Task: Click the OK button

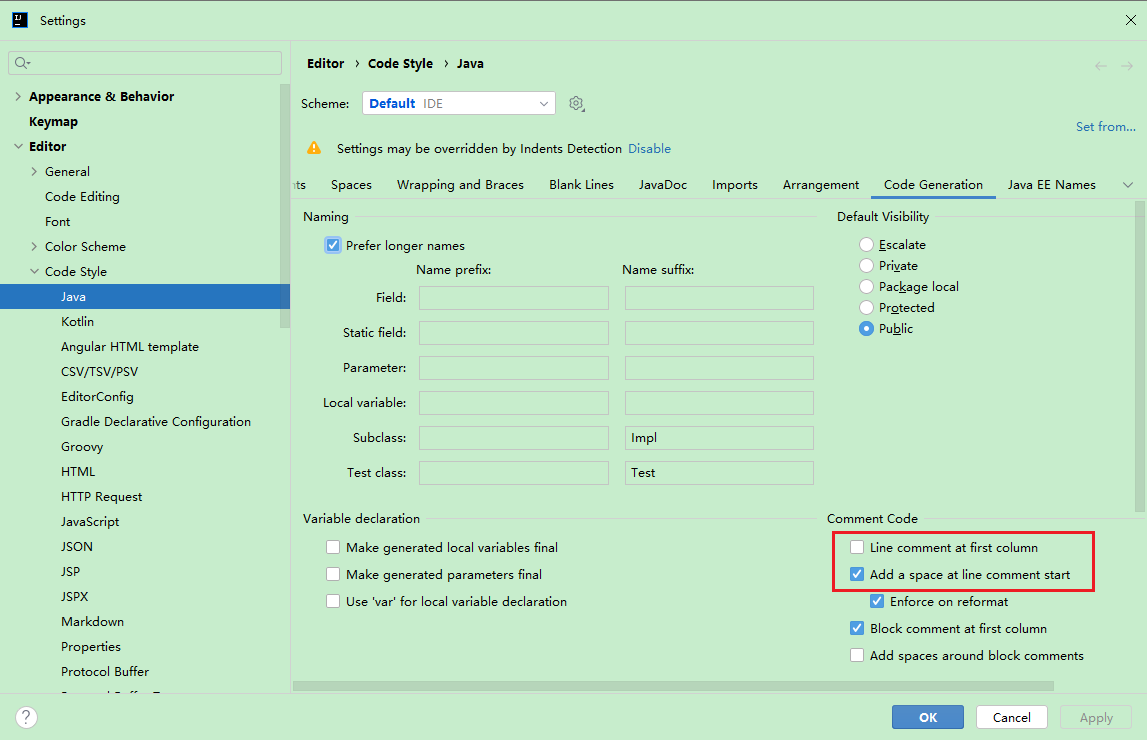Action: [x=927, y=717]
